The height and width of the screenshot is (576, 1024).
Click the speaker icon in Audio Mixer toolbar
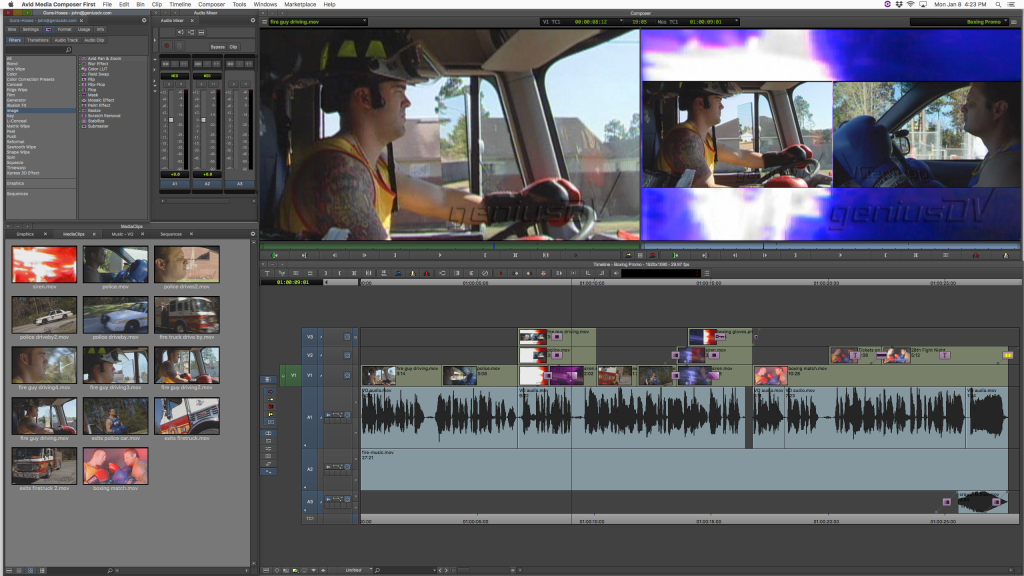pos(181,32)
